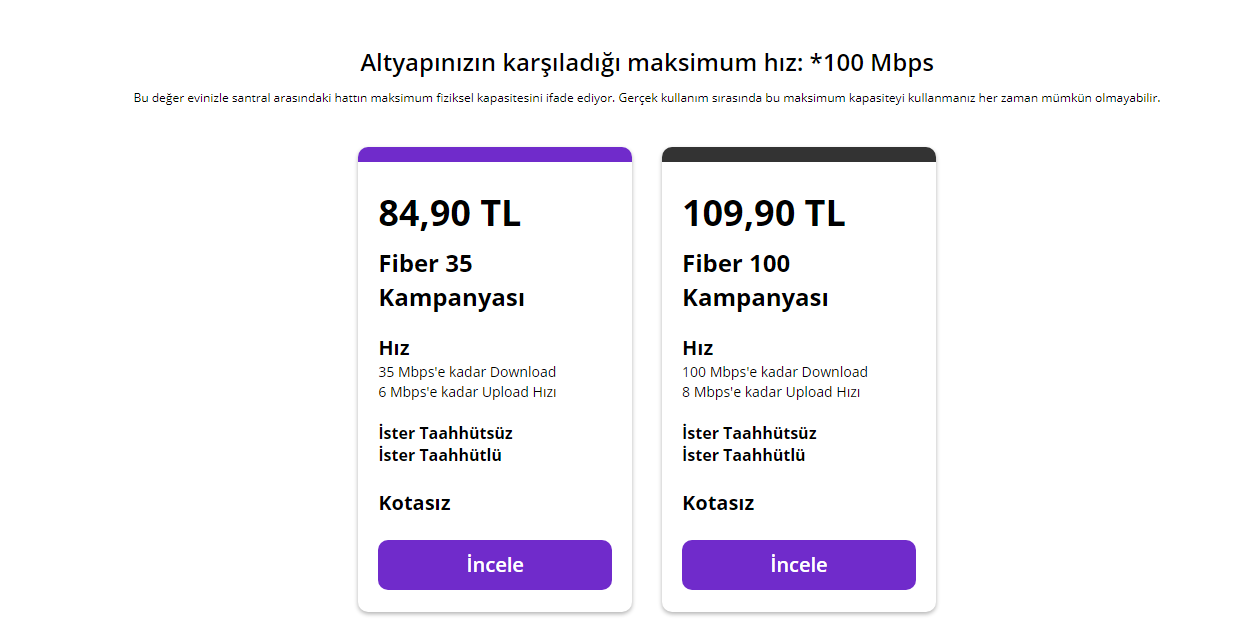Click the 8 Mbps'e kadar Upload Hızı line

pos(771,392)
